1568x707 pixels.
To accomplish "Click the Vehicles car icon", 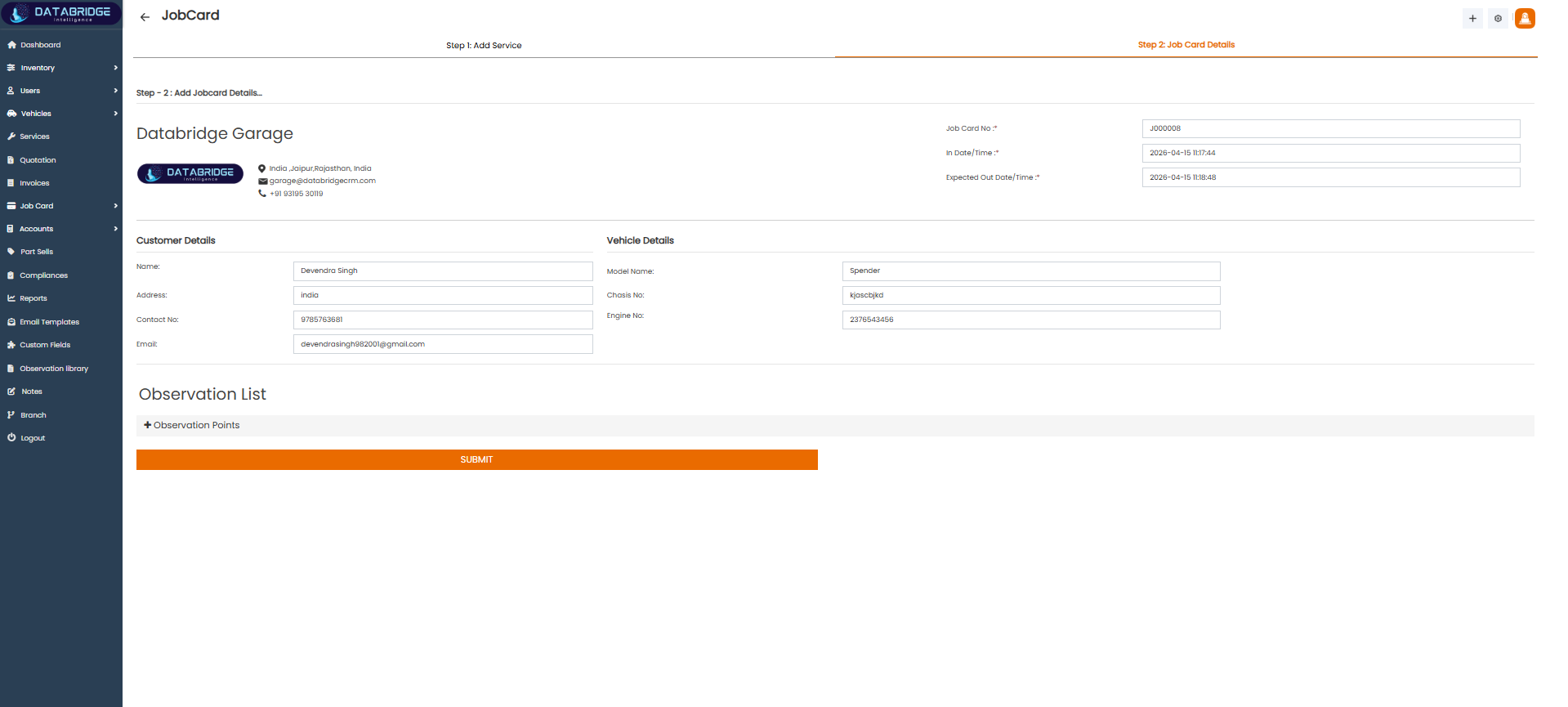I will tap(11, 114).
